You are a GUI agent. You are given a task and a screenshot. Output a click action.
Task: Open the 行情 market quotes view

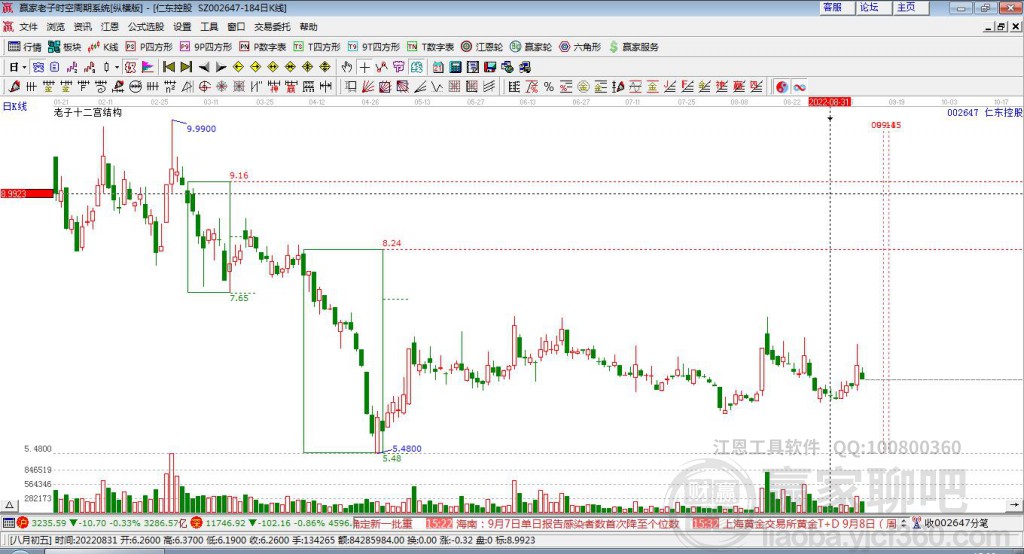25,47
